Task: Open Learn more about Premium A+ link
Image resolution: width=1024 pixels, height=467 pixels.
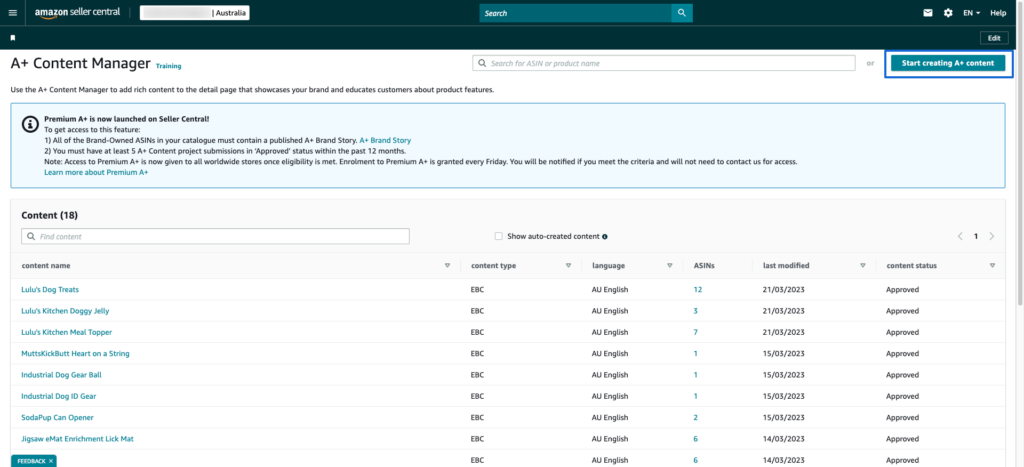Action: coord(96,172)
